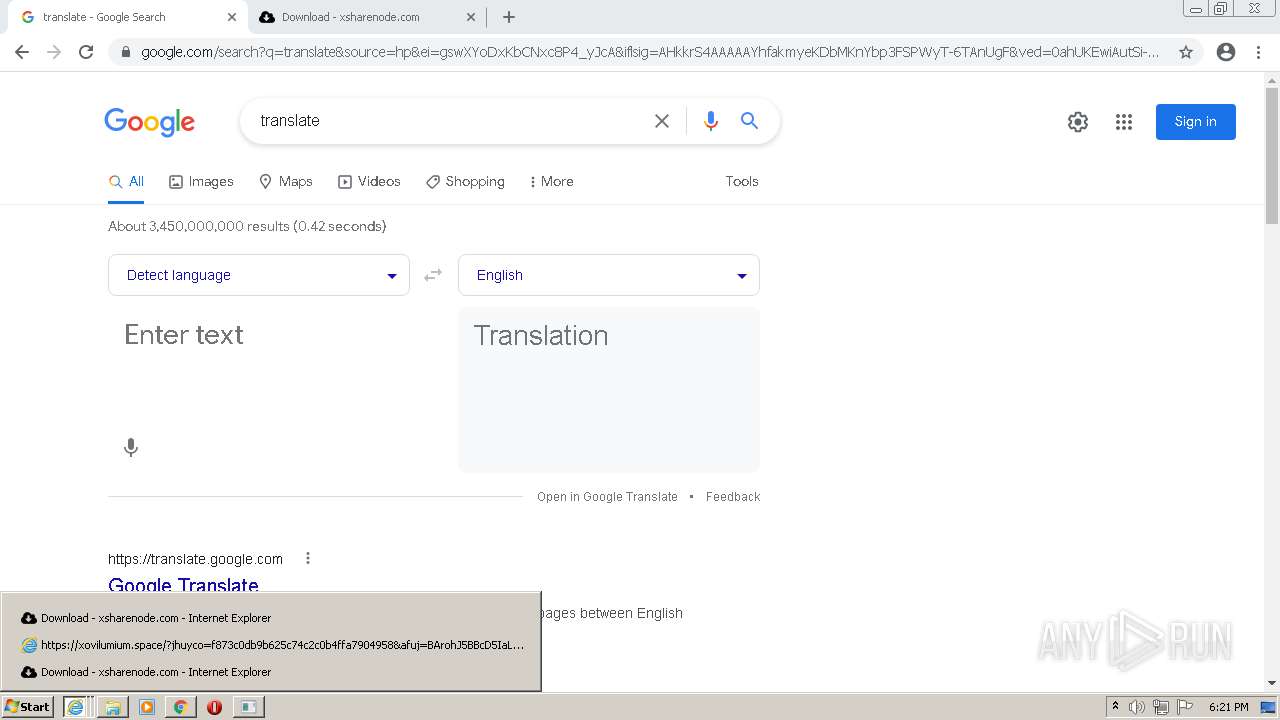Bookmark this page with the star icon
The height and width of the screenshot is (720, 1280).
(1186, 52)
